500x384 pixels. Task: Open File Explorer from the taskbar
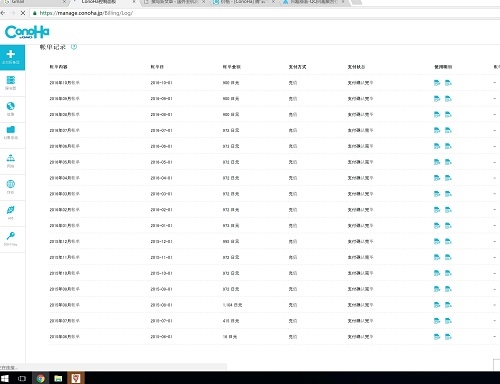pos(58,378)
